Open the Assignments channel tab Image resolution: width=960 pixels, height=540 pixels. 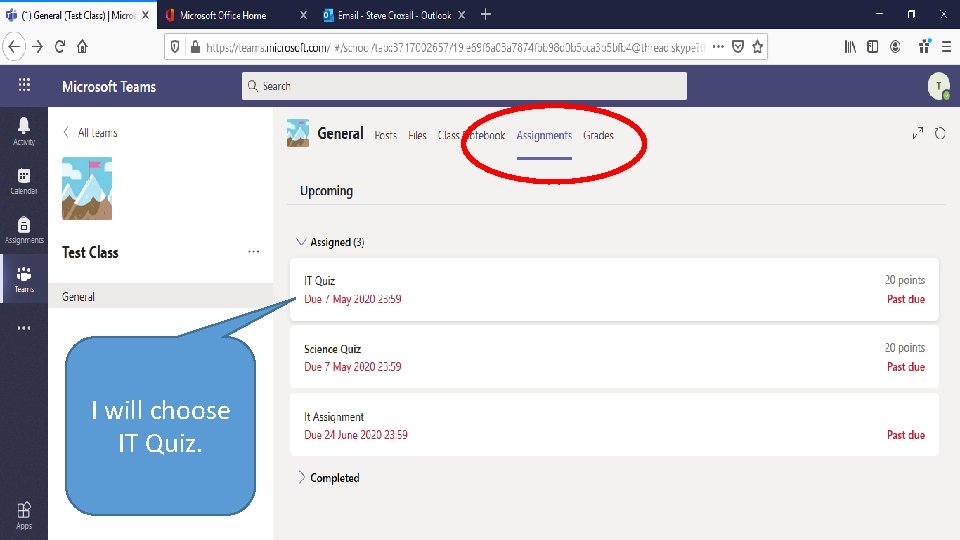pyautogui.click(x=544, y=135)
